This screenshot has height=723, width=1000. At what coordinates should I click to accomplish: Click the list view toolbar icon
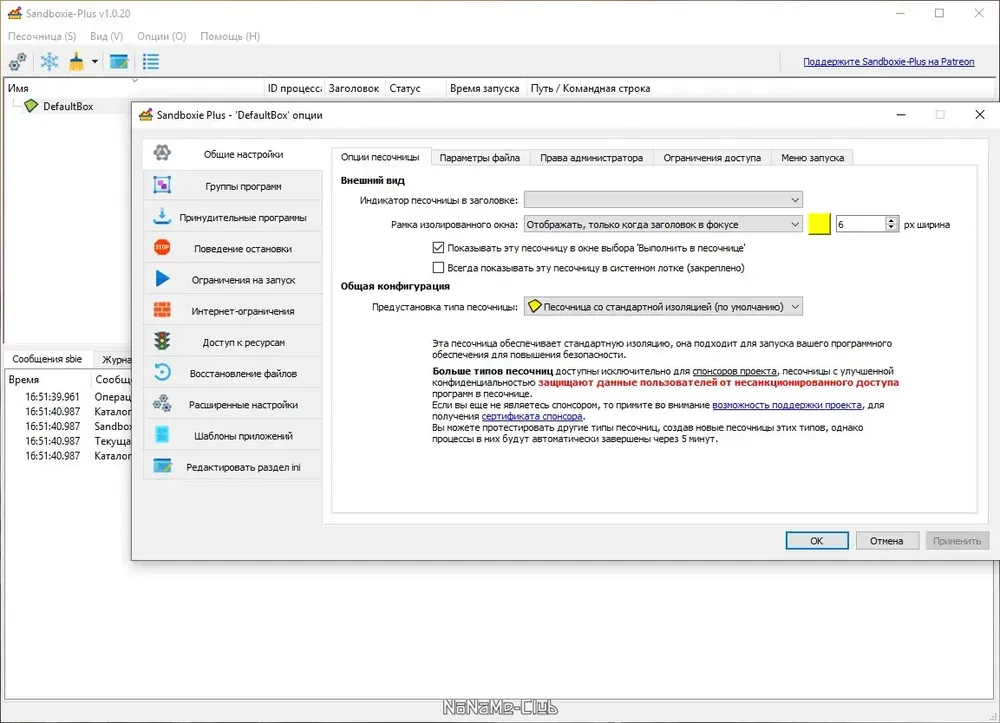coord(151,62)
